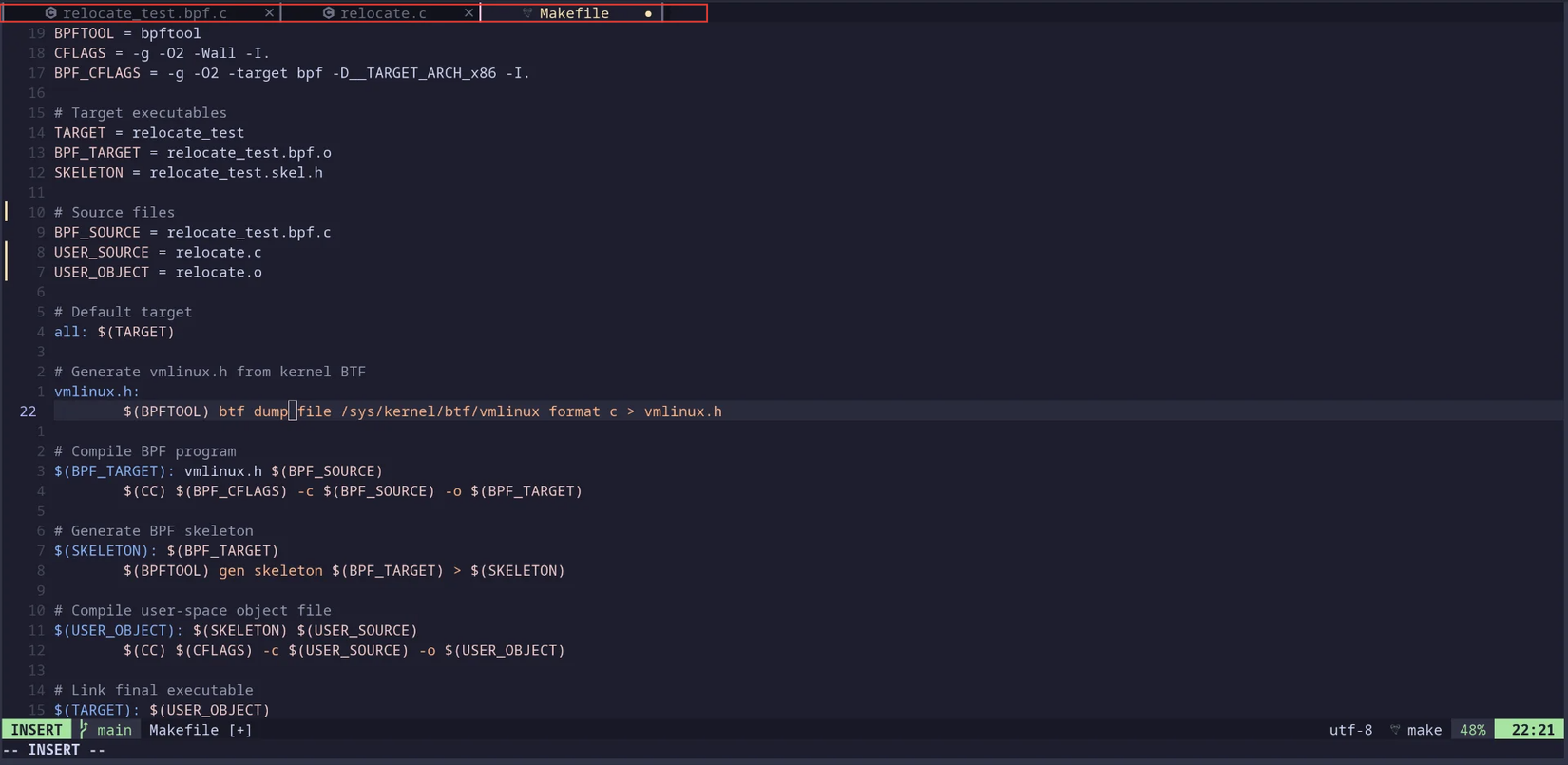
Task: Click the make filetype label in statusline
Action: [x=1425, y=730]
